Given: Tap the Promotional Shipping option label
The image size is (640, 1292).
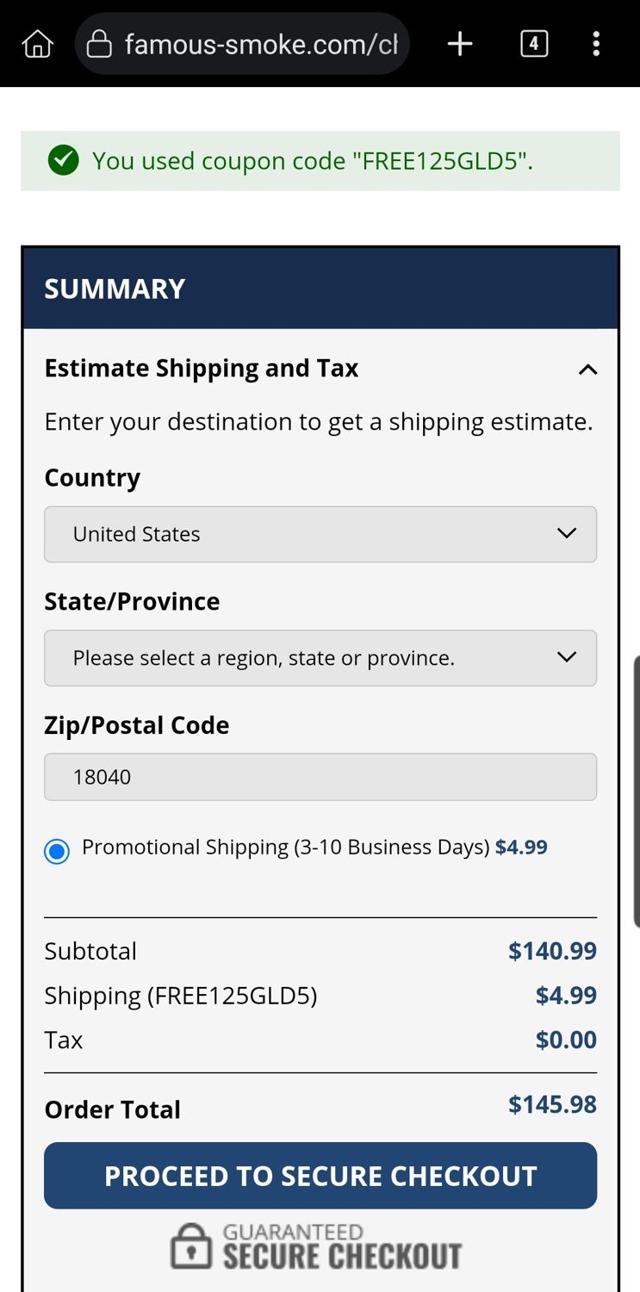Looking at the screenshot, I should pyautogui.click(x=285, y=848).
